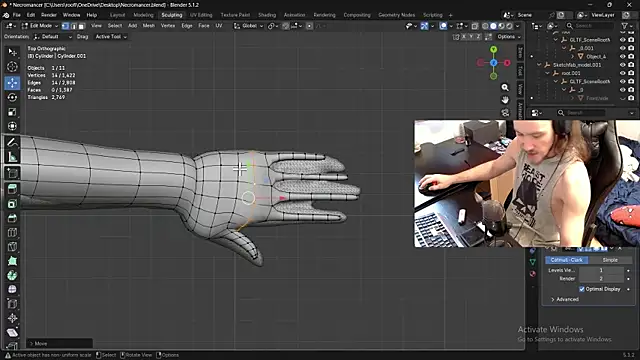
Task: Select the Knife tool
Action: pyautogui.click(x=12, y=247)
